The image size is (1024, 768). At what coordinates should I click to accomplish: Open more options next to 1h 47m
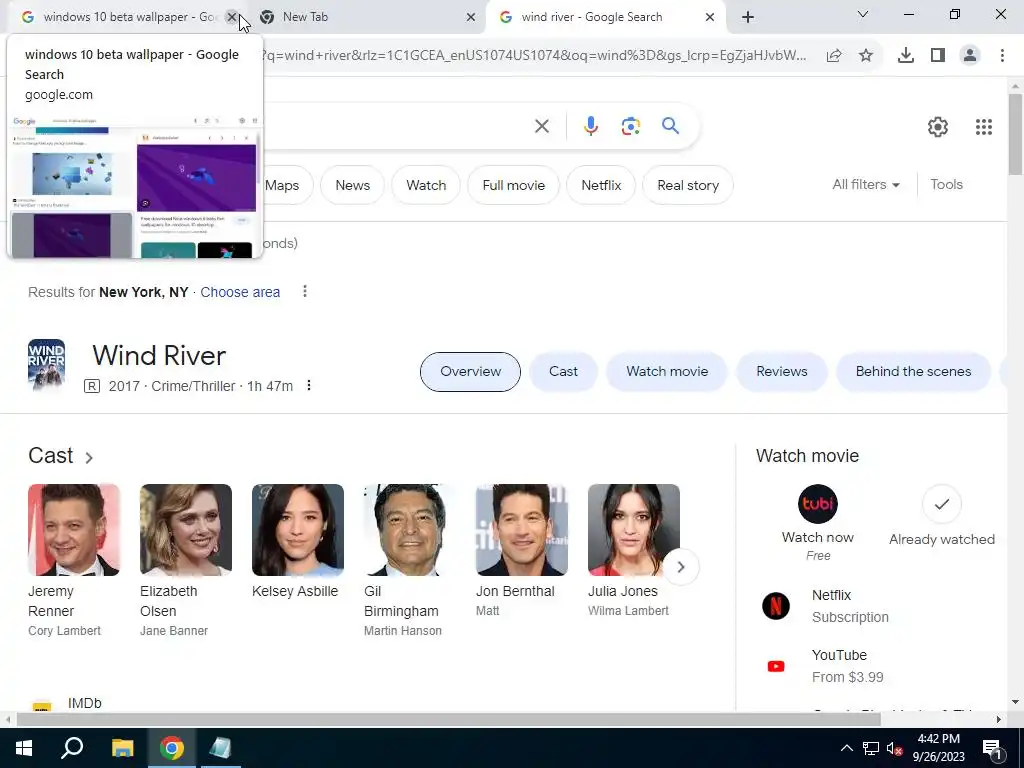[309, 386]
